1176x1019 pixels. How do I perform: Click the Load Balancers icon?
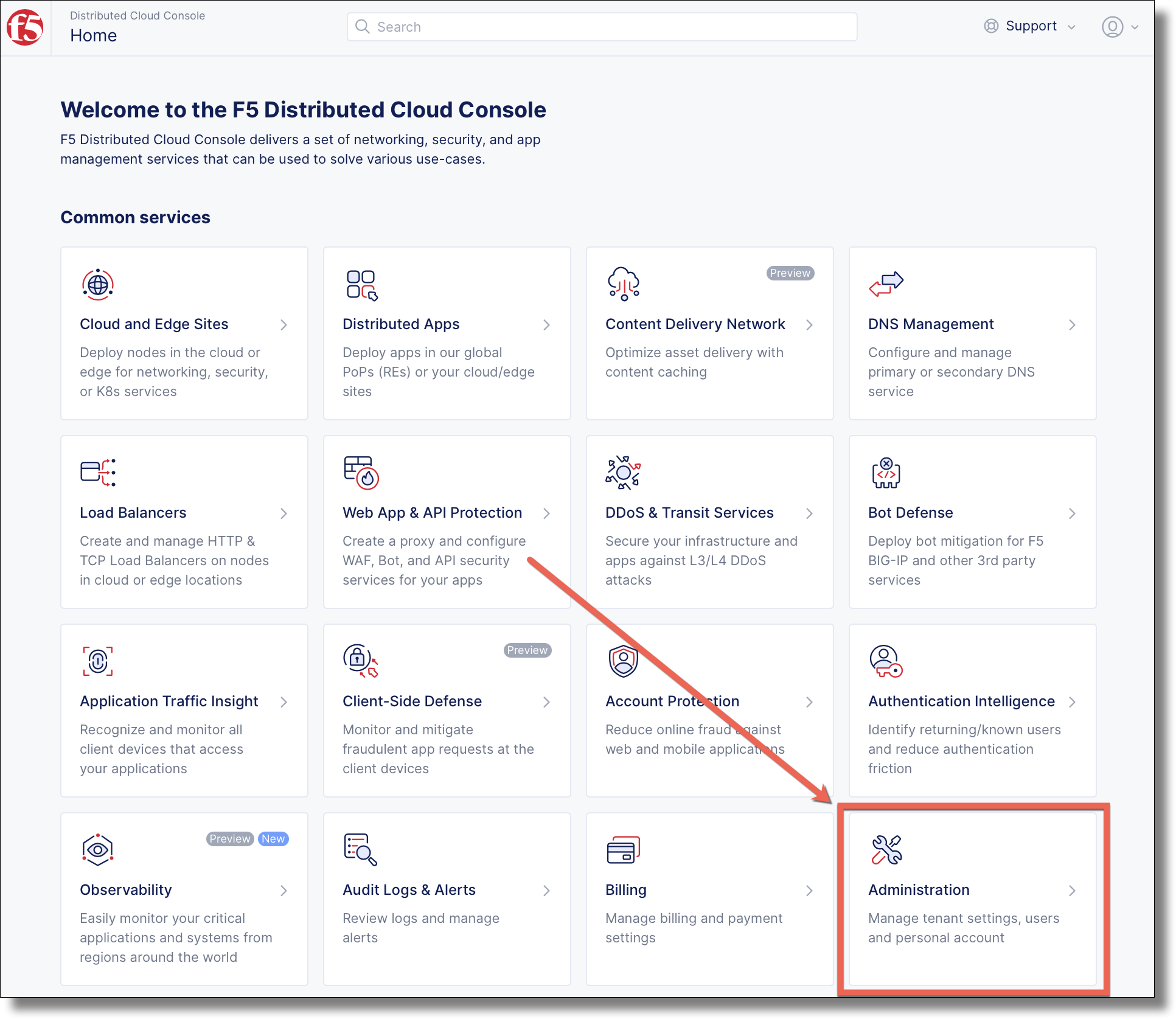pos(98,473)
